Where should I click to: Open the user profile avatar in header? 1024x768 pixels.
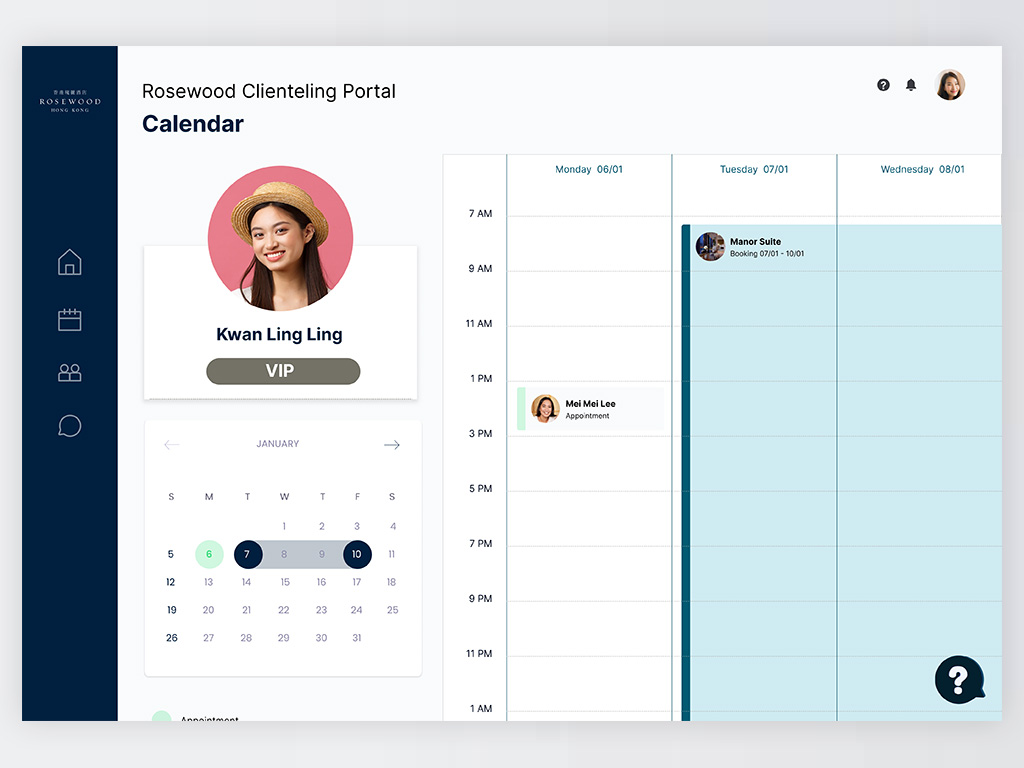(x=950, y=85)
